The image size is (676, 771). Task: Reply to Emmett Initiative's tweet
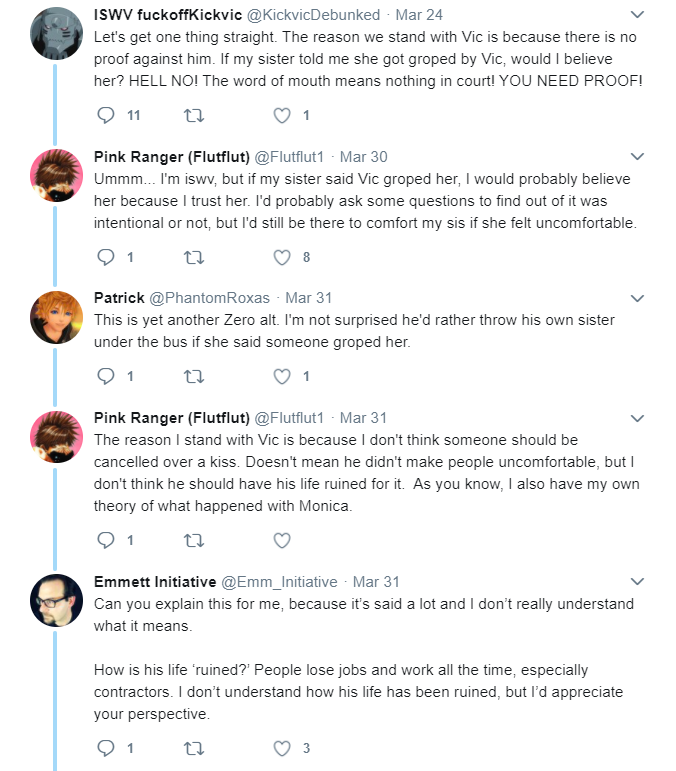(106, 748)
